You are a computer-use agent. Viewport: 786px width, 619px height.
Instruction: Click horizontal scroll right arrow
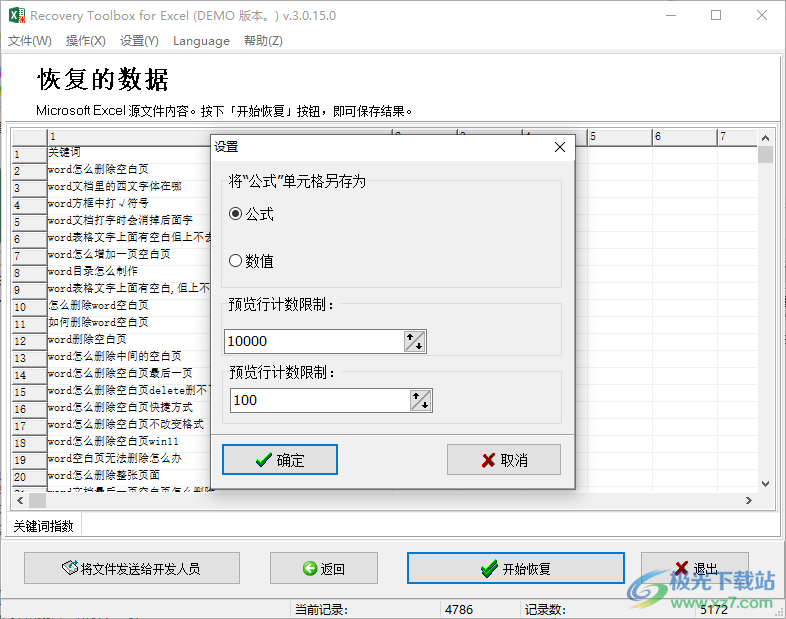point(748,500)
